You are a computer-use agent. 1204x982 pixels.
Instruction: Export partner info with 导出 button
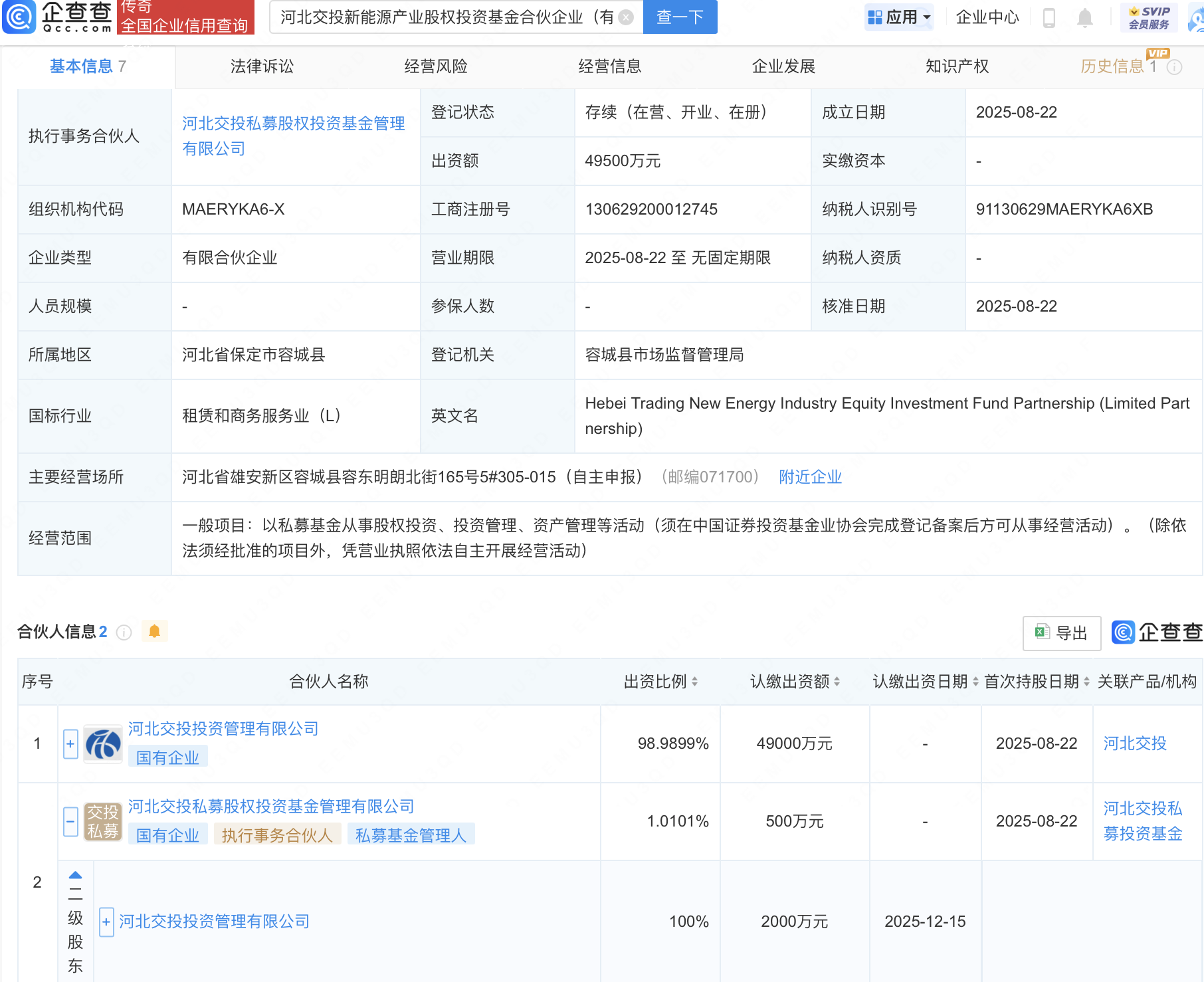[1062, 633]
